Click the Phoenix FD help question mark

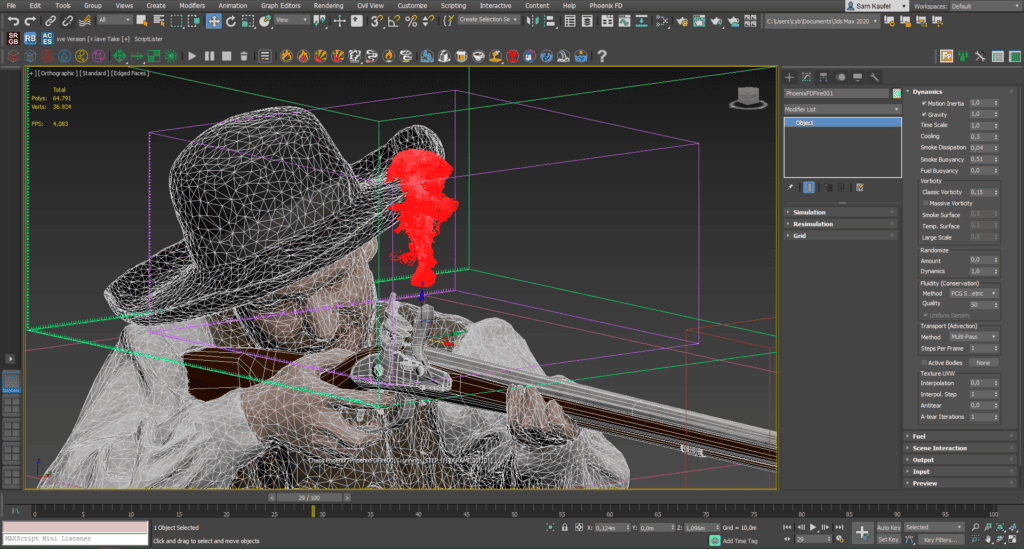point(601,56)
